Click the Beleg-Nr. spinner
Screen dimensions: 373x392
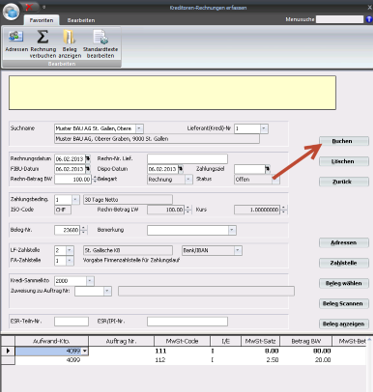84,230
